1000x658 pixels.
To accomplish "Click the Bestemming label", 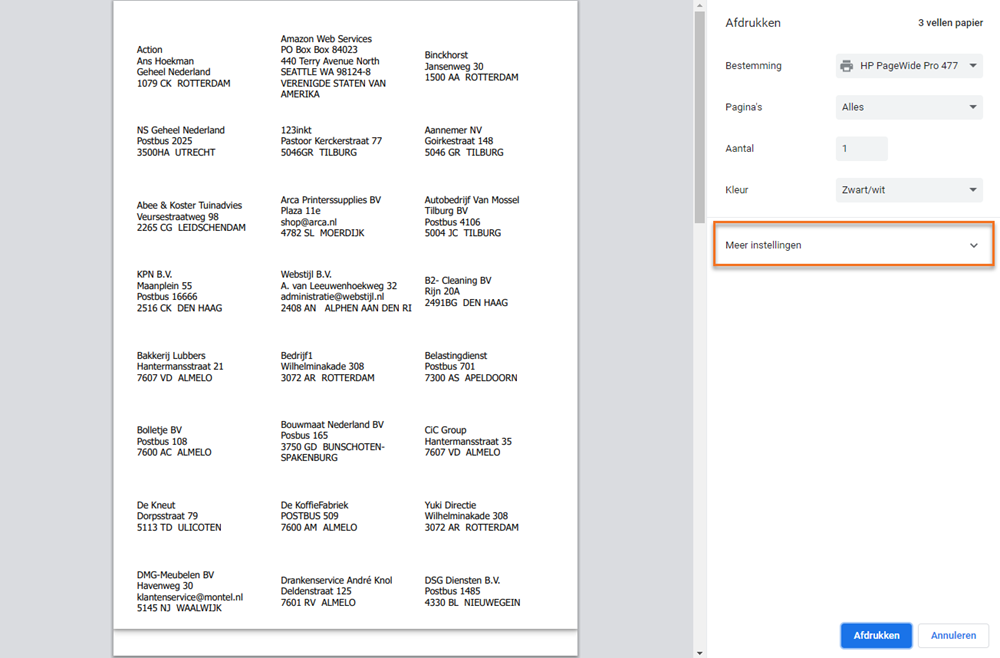I will 753,66.
